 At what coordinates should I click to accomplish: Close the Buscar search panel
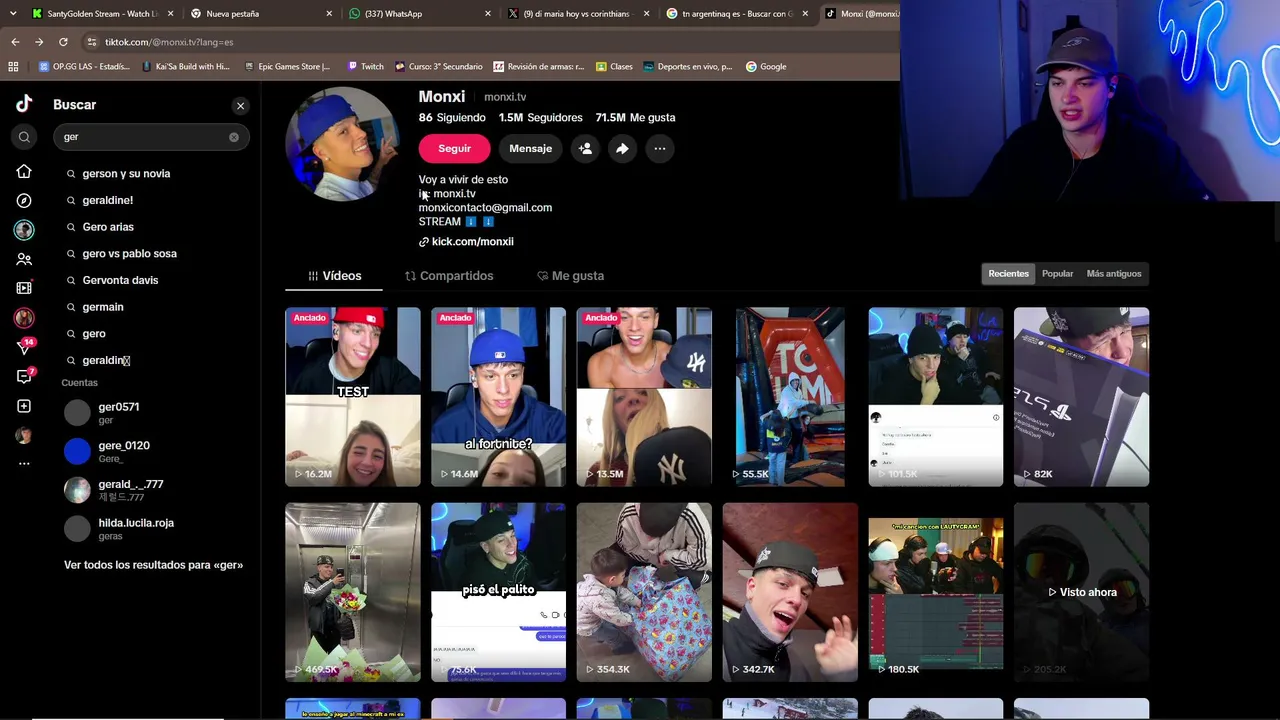240,105
